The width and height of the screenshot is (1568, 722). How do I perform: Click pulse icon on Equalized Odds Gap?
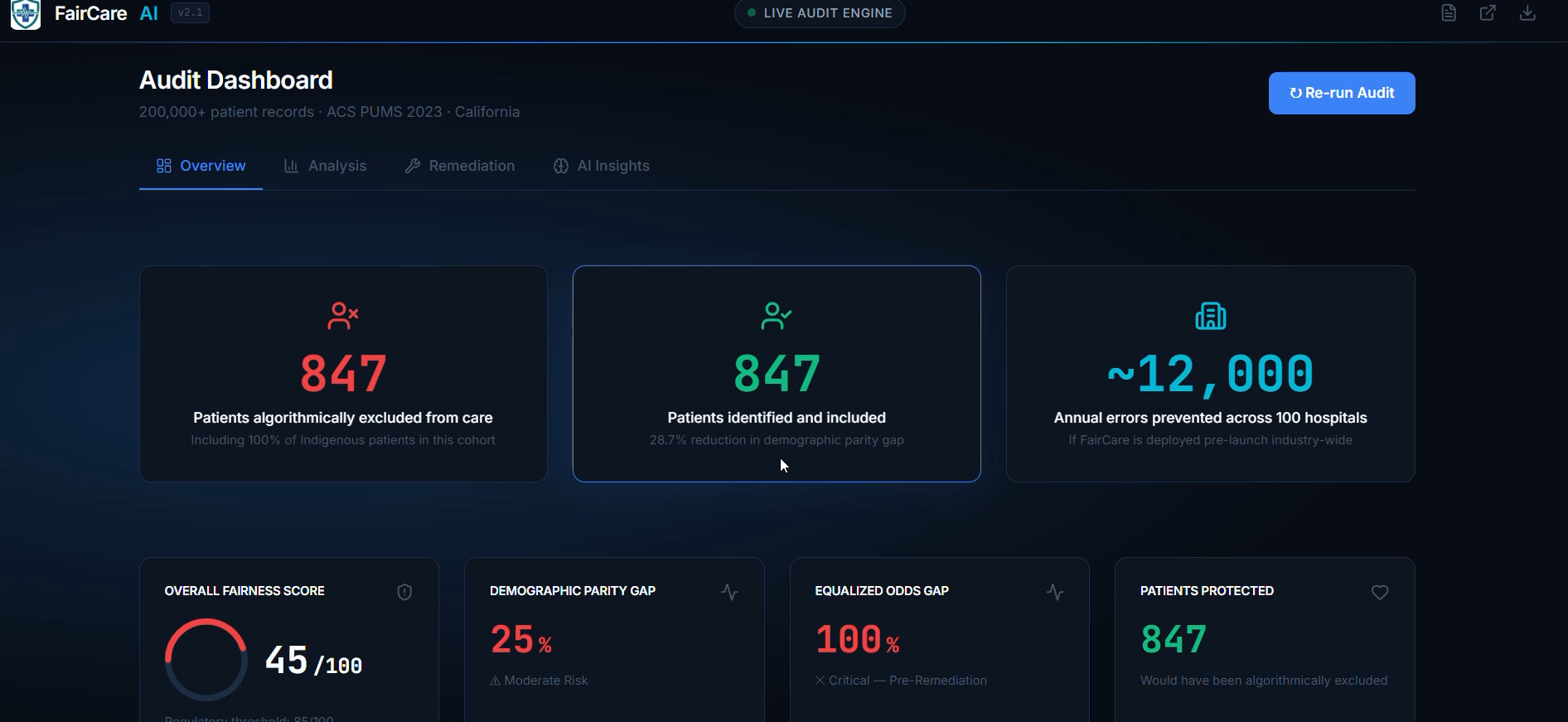click(1055, 592)
